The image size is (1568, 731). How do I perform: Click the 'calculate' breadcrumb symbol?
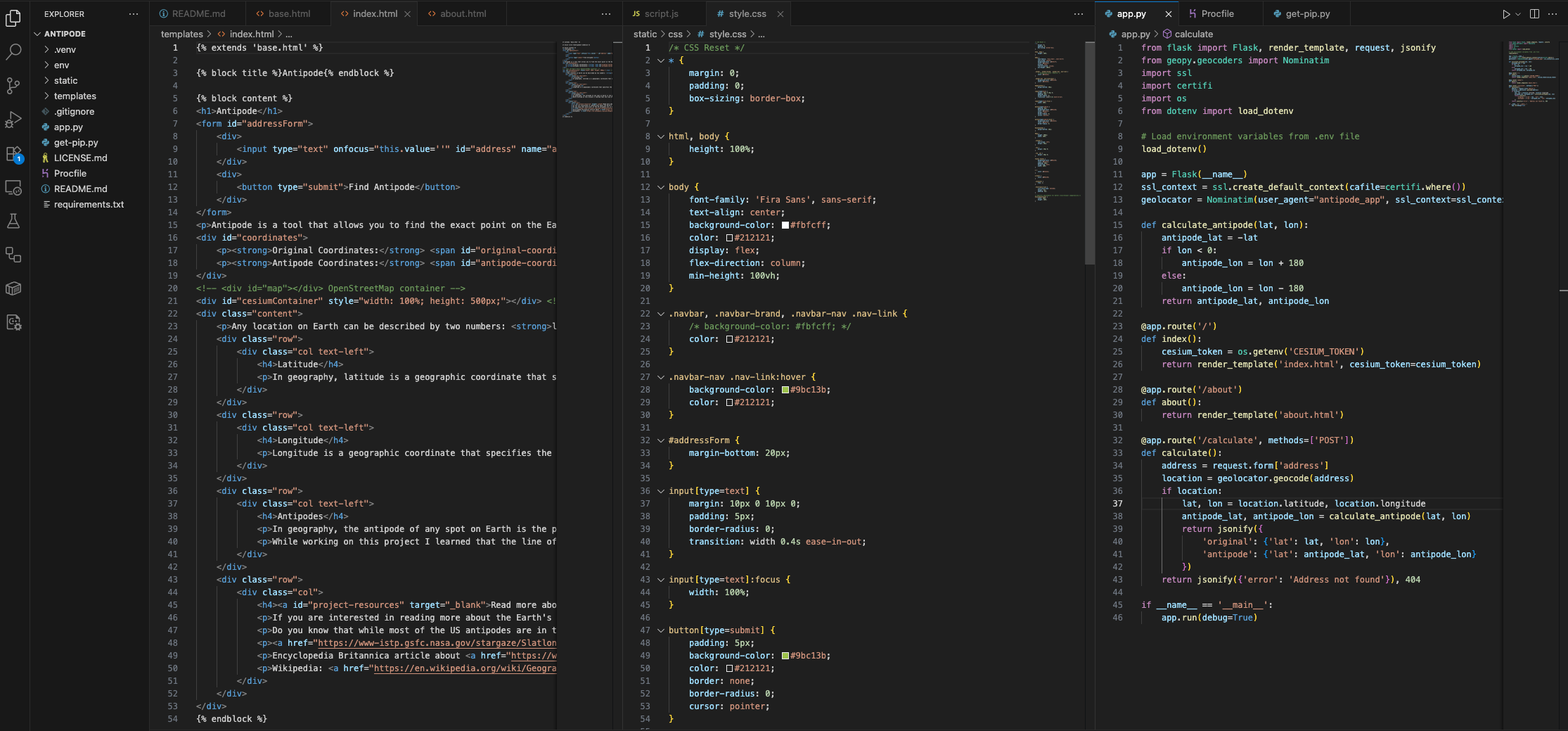pyautogui.click(x=1188, y=34)
